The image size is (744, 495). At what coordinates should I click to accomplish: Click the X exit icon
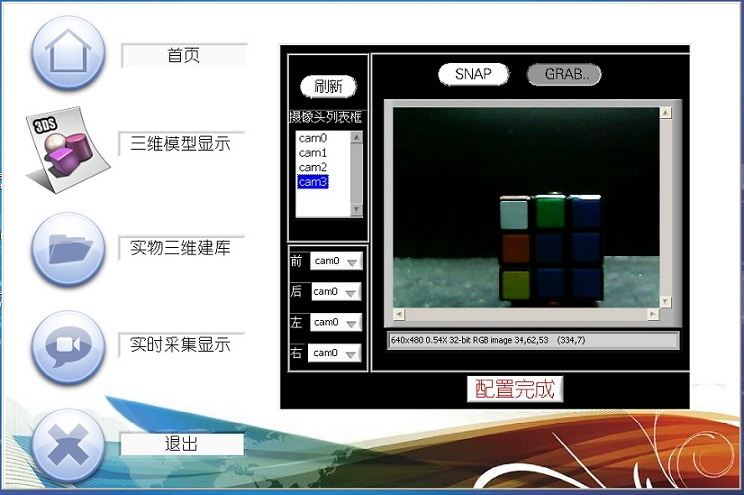68,446
